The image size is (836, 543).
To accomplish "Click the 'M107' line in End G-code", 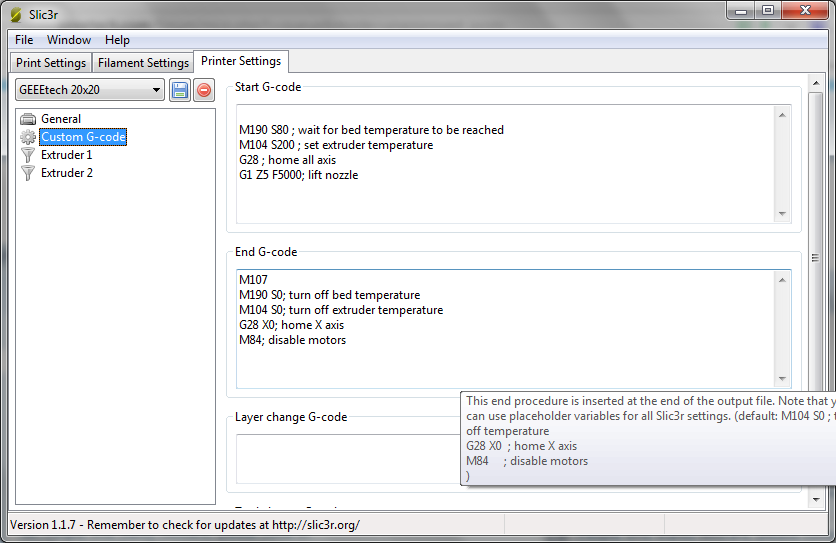I will point(253,280).
